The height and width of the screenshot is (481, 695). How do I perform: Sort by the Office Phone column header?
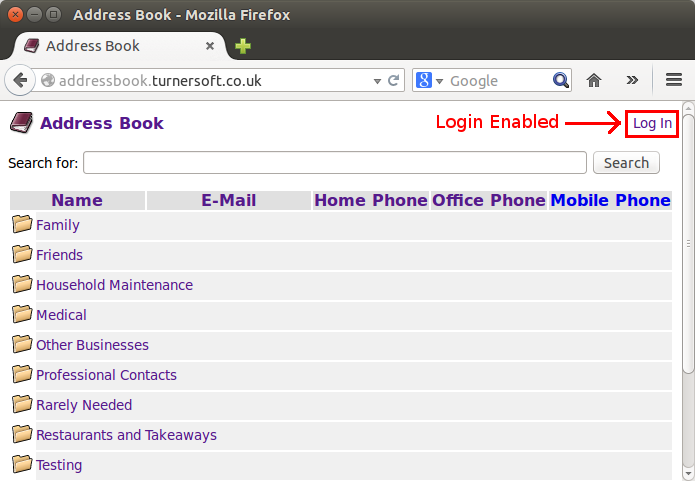tap(489, 200)
